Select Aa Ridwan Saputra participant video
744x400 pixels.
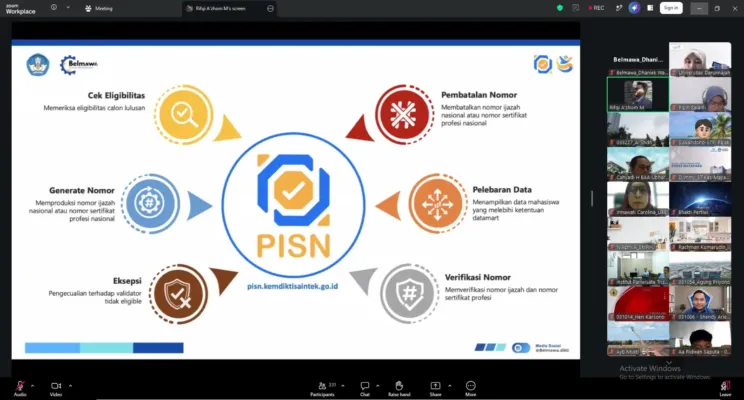700,339
